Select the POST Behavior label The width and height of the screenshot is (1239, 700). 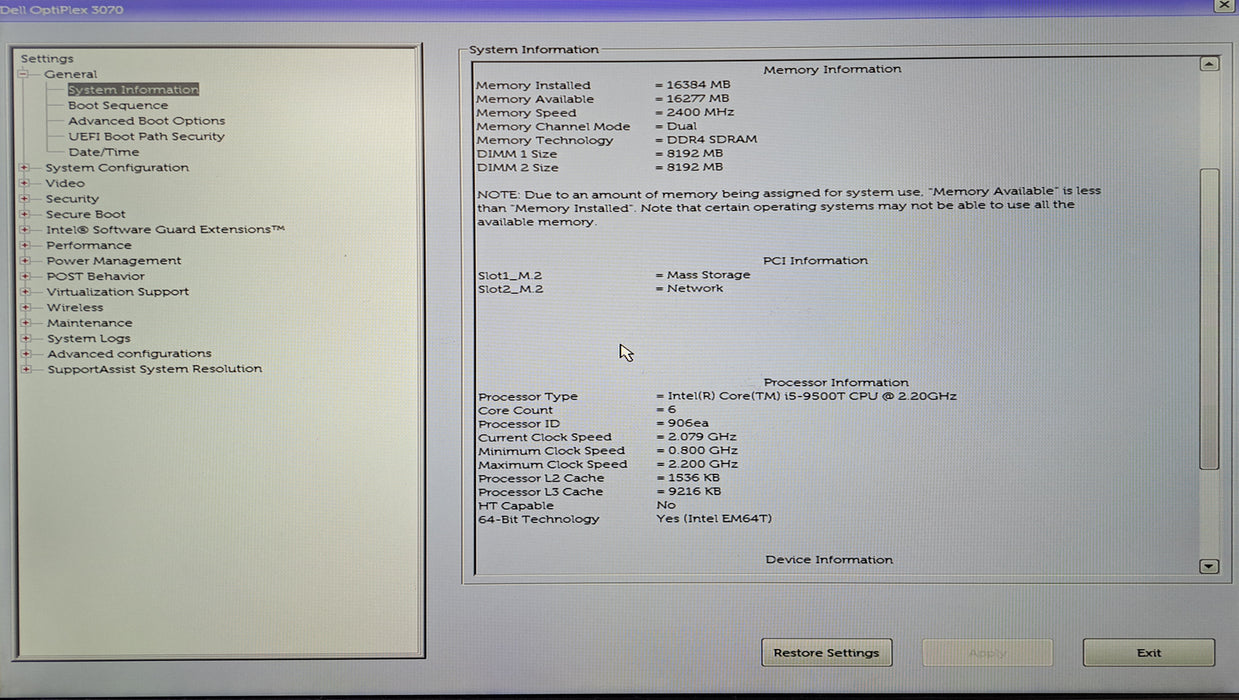point(95,276)
